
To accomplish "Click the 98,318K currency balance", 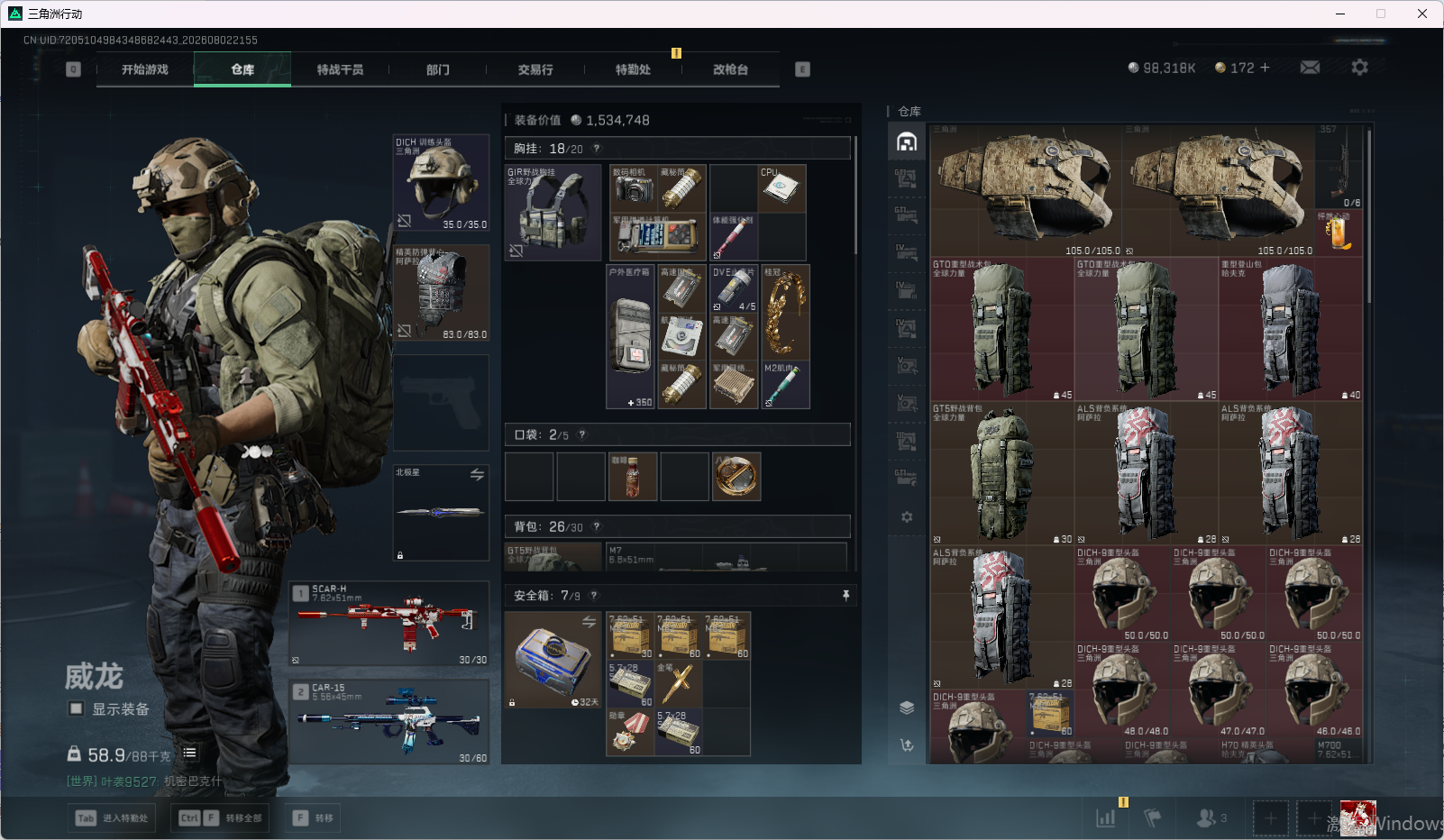I will coord(1162,68).
